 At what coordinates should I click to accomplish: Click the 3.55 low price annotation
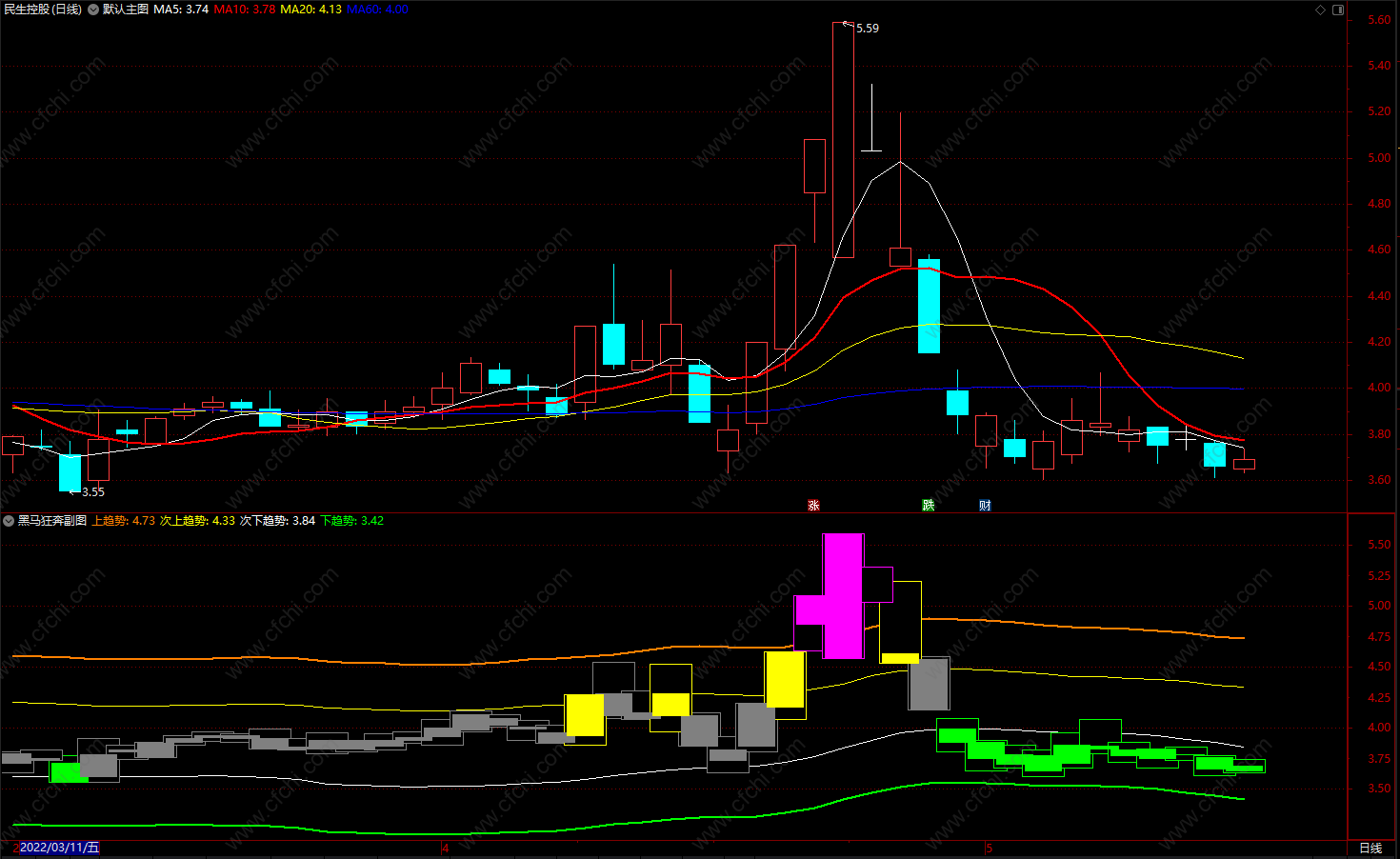coord(93,492)
